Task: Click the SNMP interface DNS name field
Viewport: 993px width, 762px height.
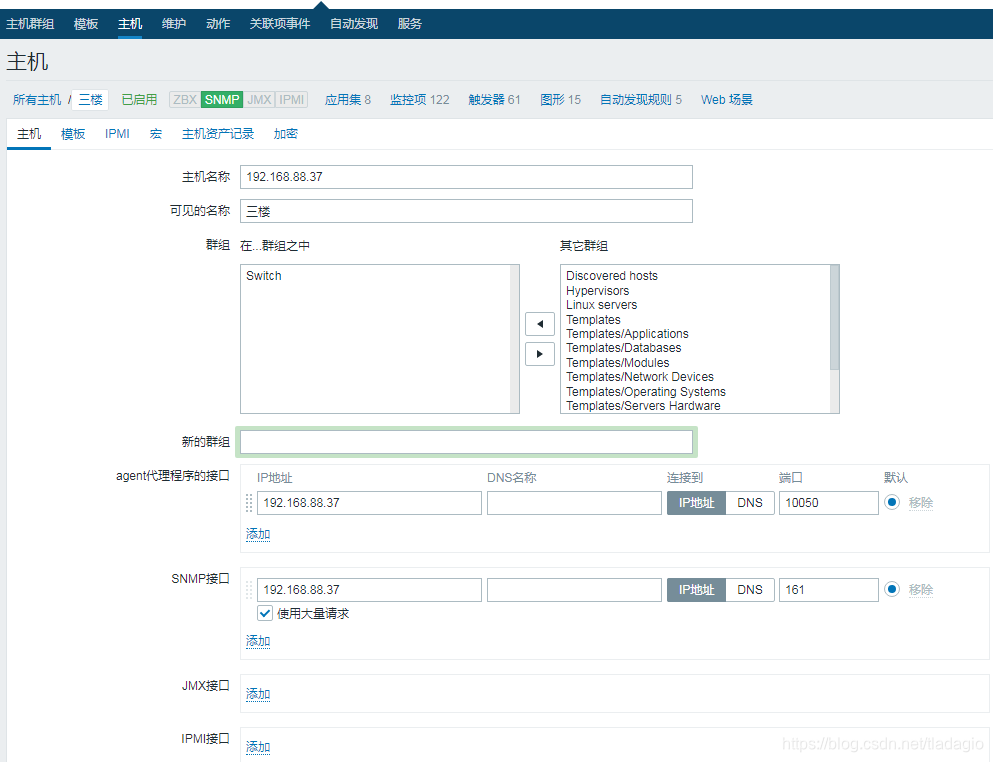Action: [574, 590]
